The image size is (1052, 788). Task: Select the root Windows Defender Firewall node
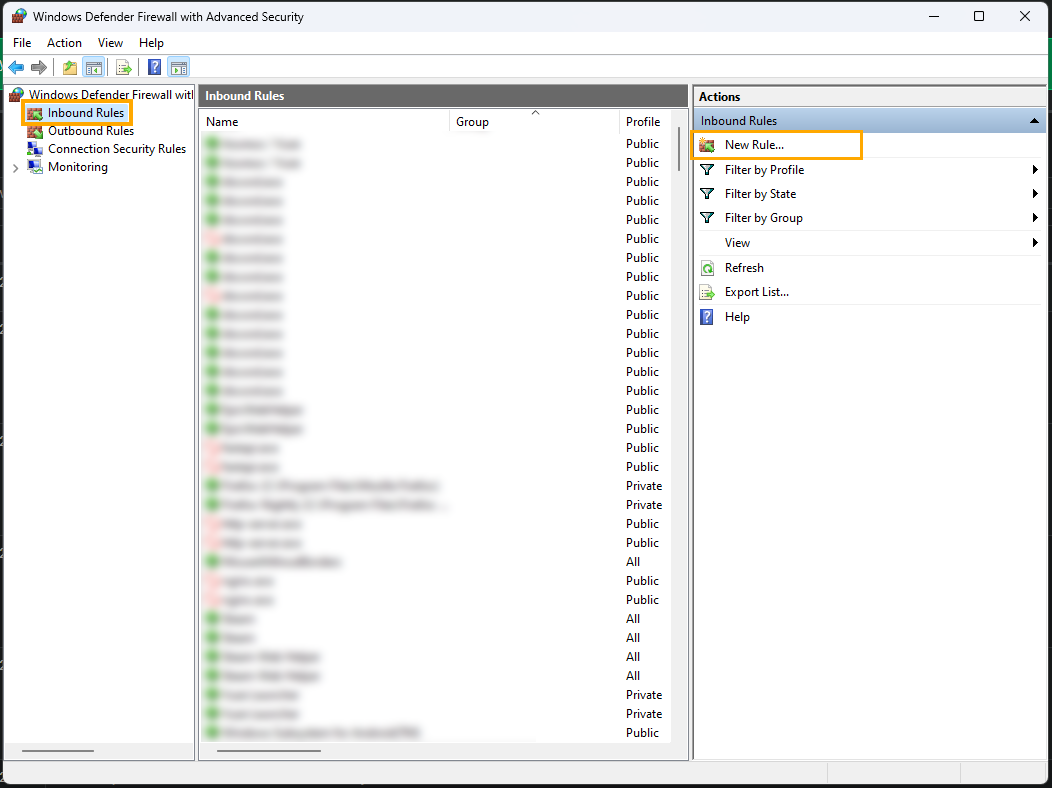[111, 95]
